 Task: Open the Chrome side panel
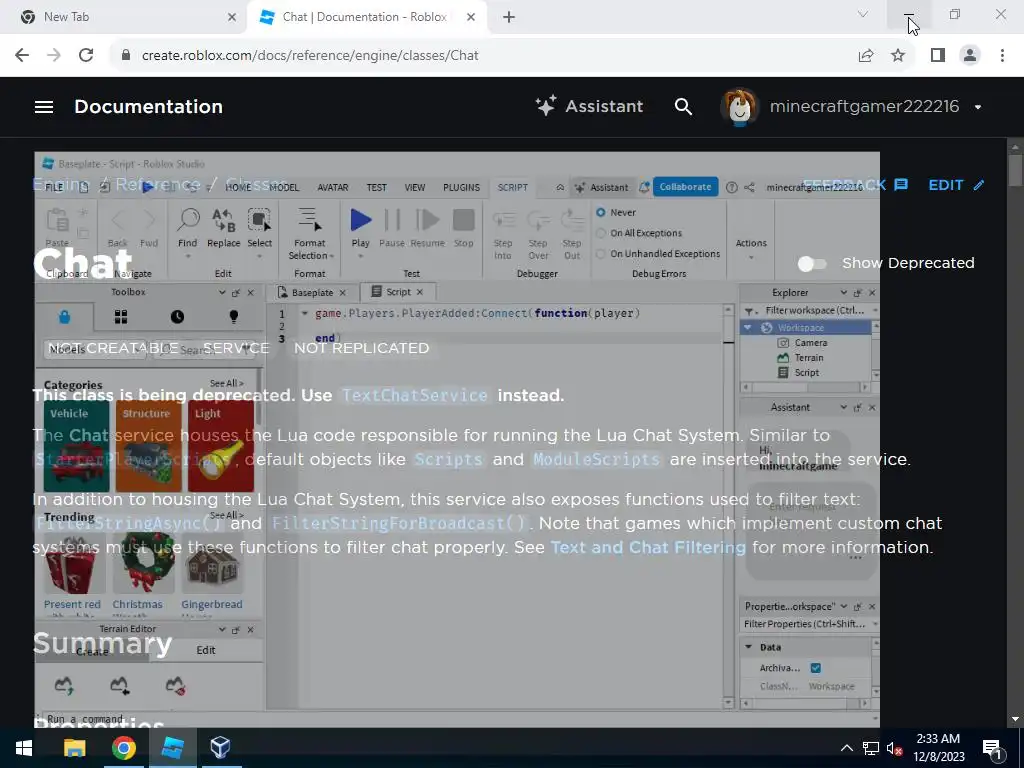pyautogui.click(x=938, y=56)
